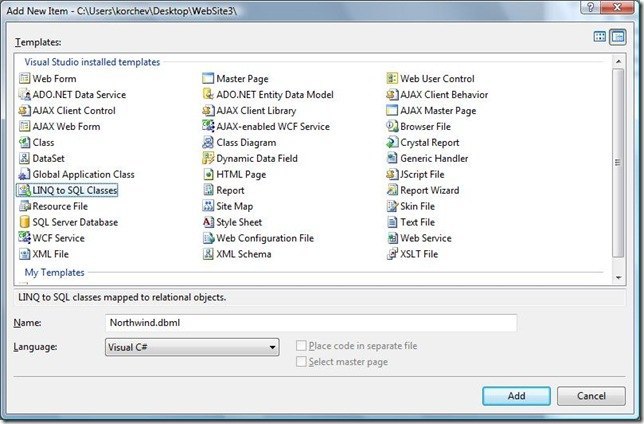Click the Class template icon
The height and width of the screenshot is (424, 644).
coord(25,142)
